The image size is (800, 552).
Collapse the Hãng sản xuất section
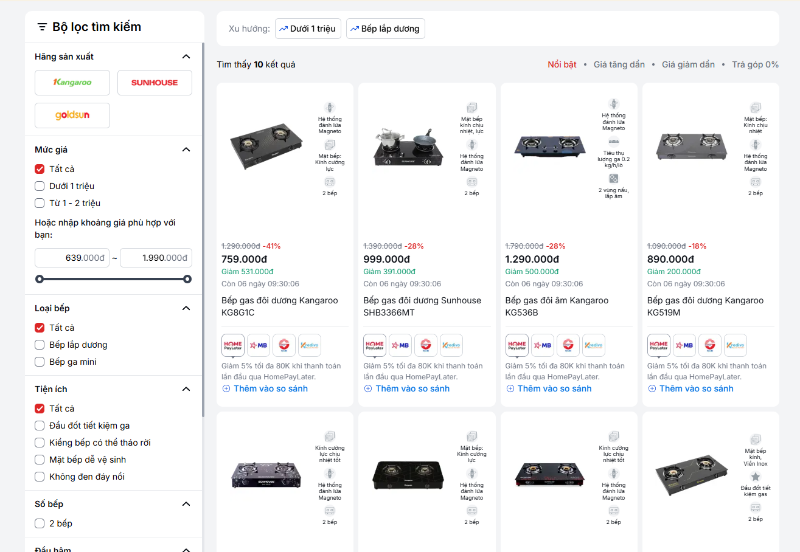[186, 57]
